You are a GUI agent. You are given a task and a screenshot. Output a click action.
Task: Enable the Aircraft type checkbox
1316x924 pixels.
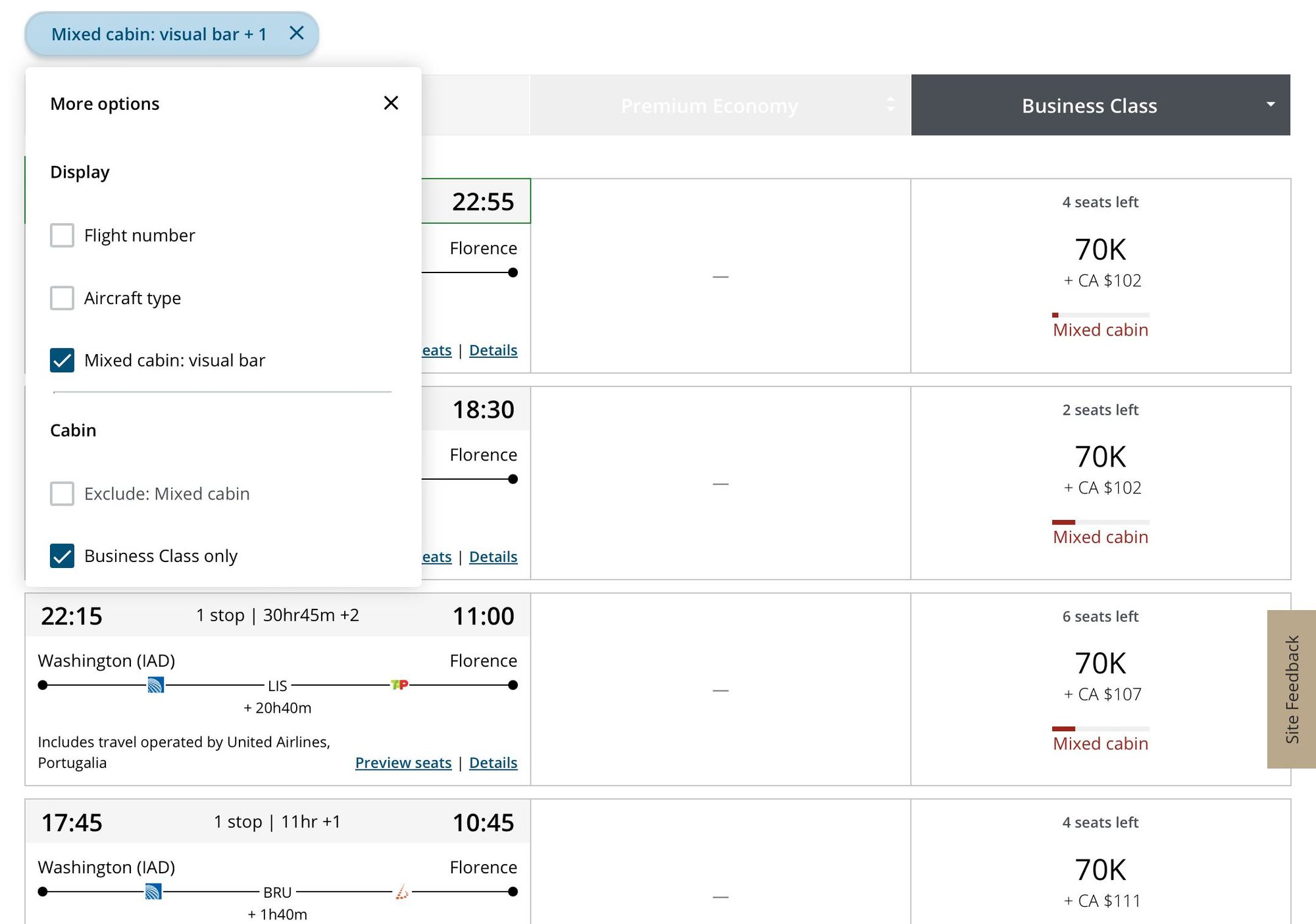[62, 297]
